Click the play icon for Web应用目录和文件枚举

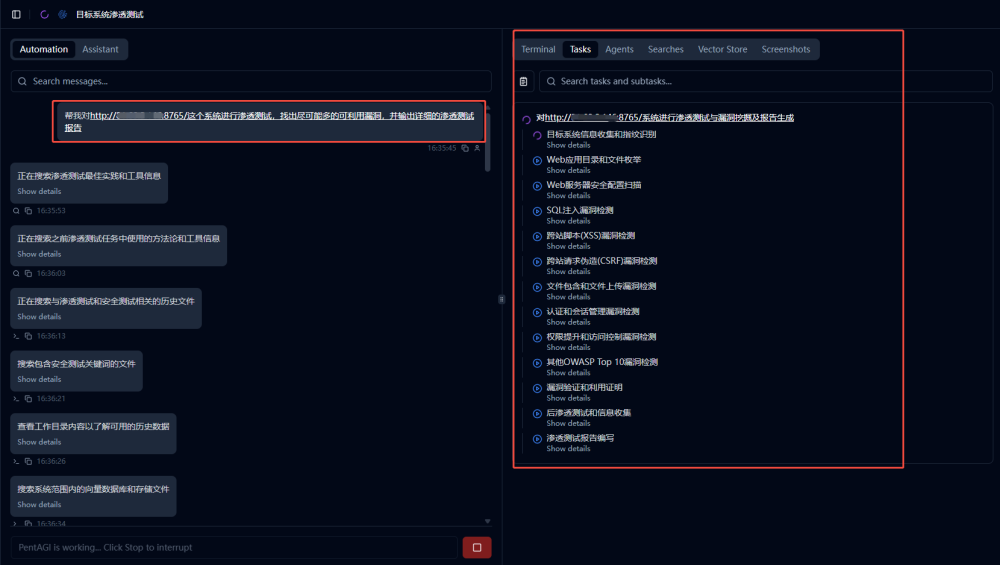[537, 160]
